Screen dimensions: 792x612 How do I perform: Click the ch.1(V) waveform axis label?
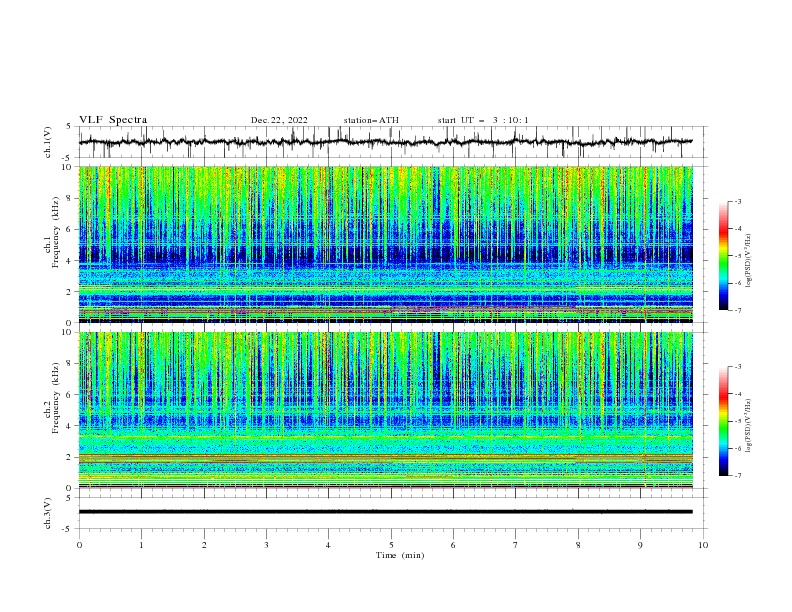click(x=48, y=142)
